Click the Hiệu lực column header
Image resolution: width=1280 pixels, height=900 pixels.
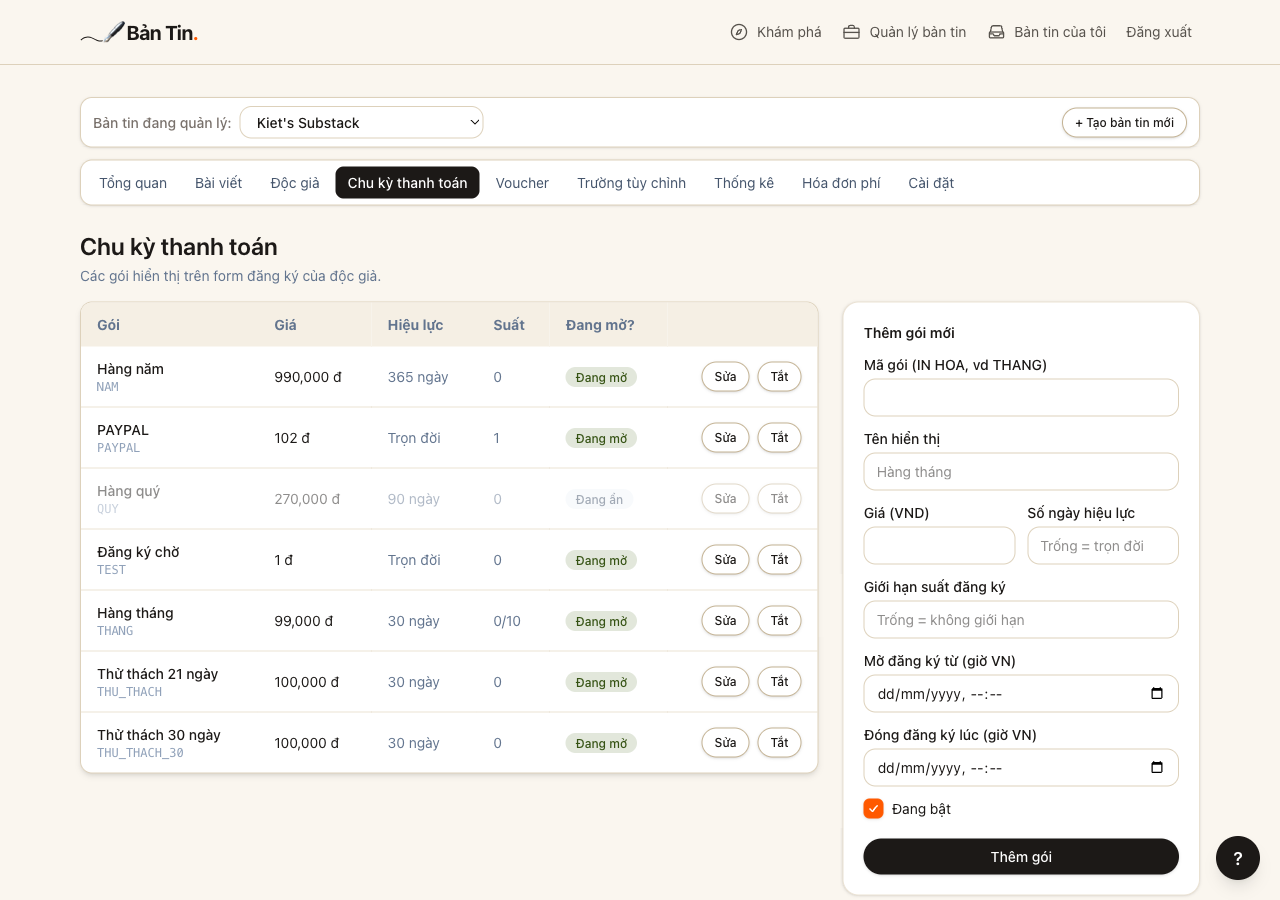coord(415,325)
